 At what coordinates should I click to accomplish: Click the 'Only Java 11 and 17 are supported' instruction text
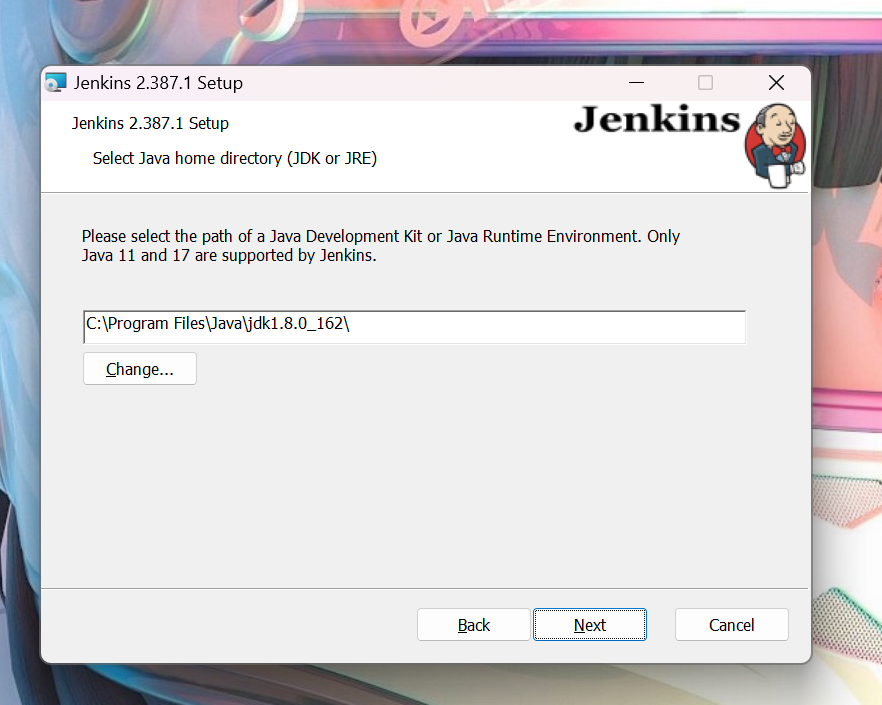click(x=381, y=246)
